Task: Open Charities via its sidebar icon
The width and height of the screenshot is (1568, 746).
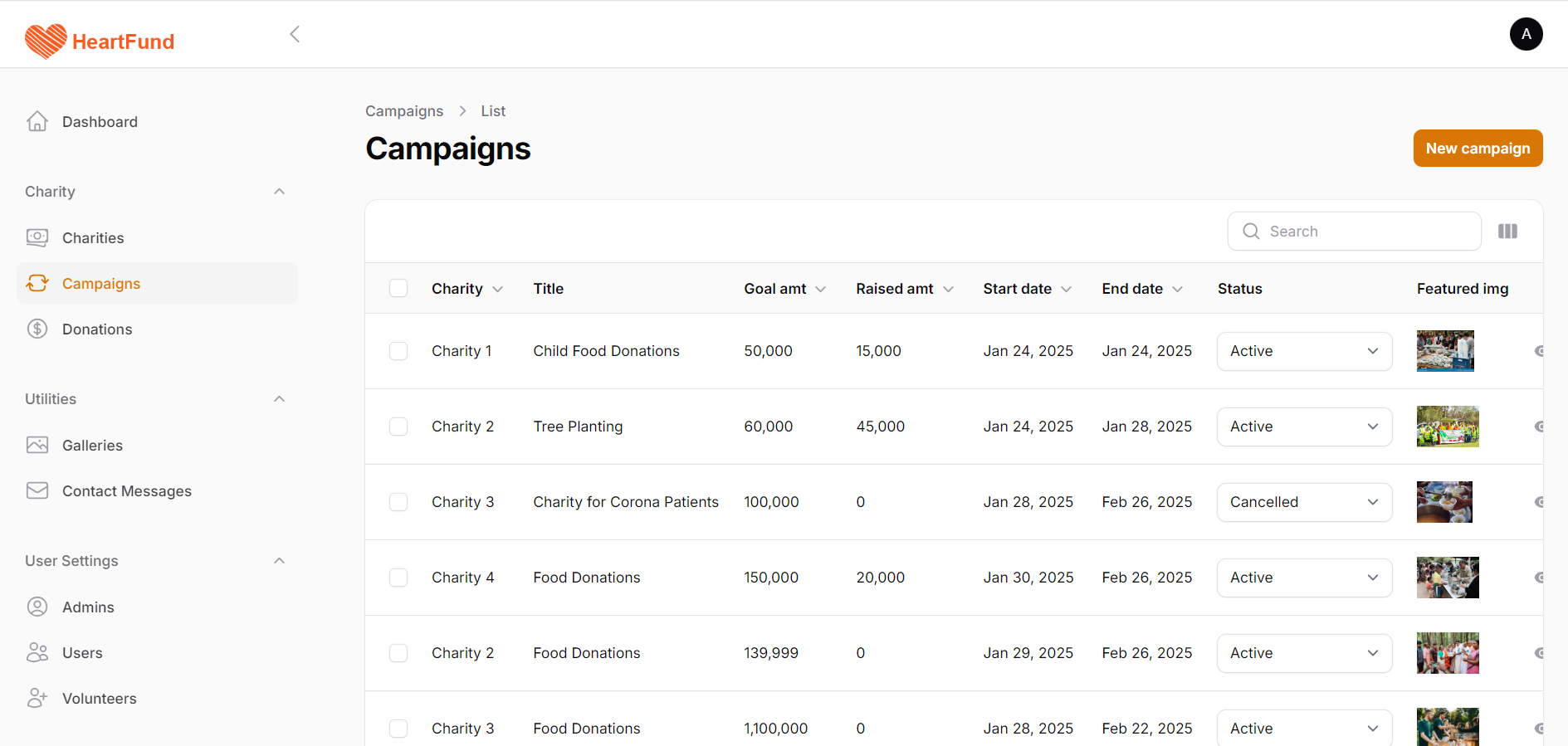Action: point(37,238)
